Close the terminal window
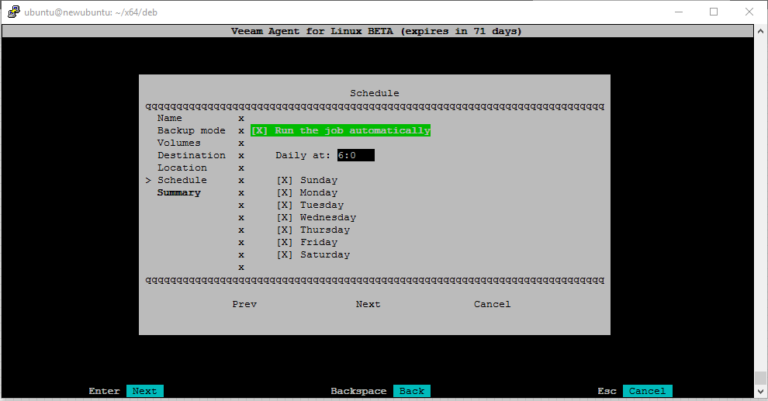The height and width of the screenshot is (401, 768). click(749, 12)
